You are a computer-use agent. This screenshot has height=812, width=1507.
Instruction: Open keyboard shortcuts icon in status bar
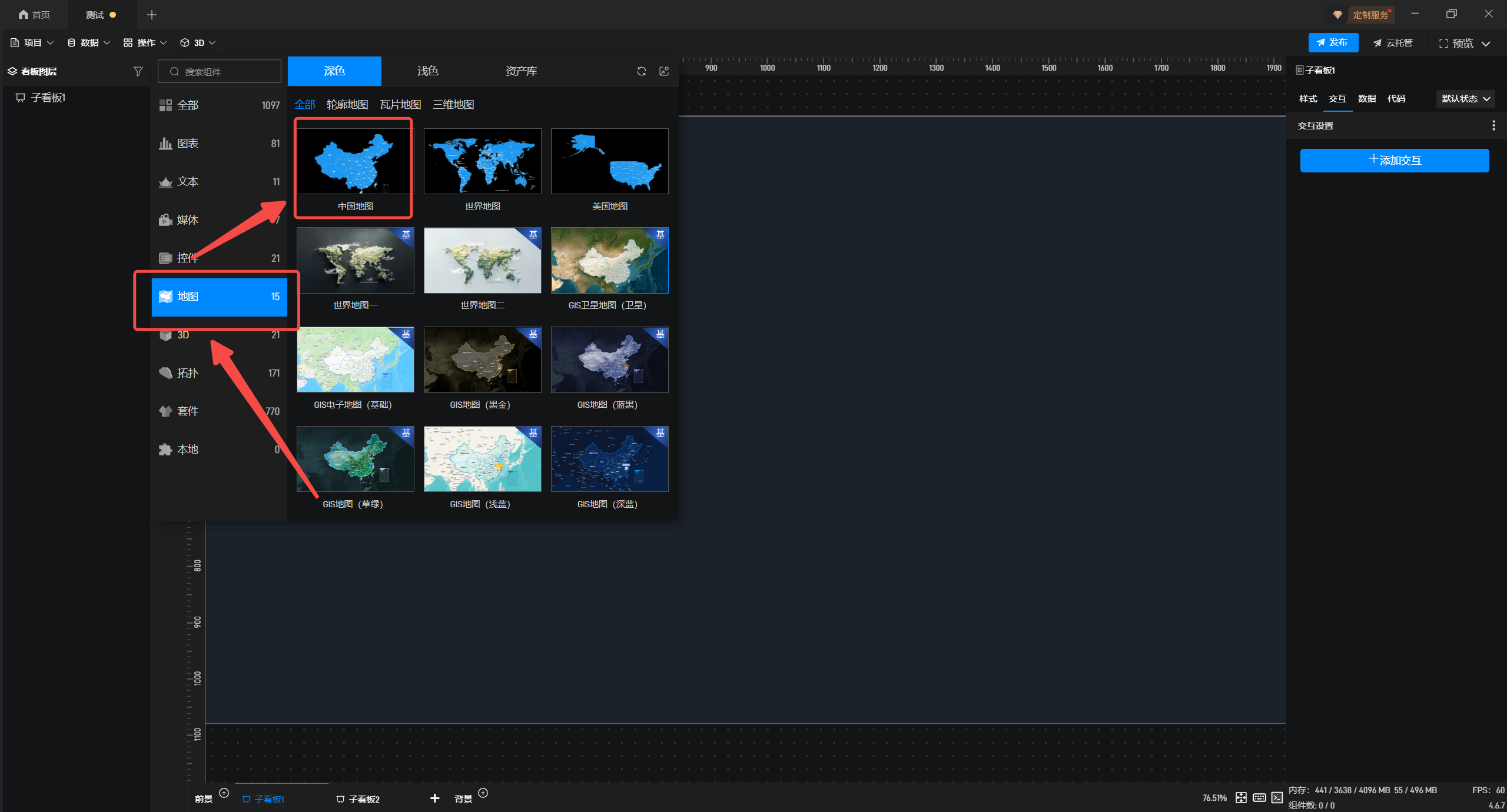tap(1259, 797)
